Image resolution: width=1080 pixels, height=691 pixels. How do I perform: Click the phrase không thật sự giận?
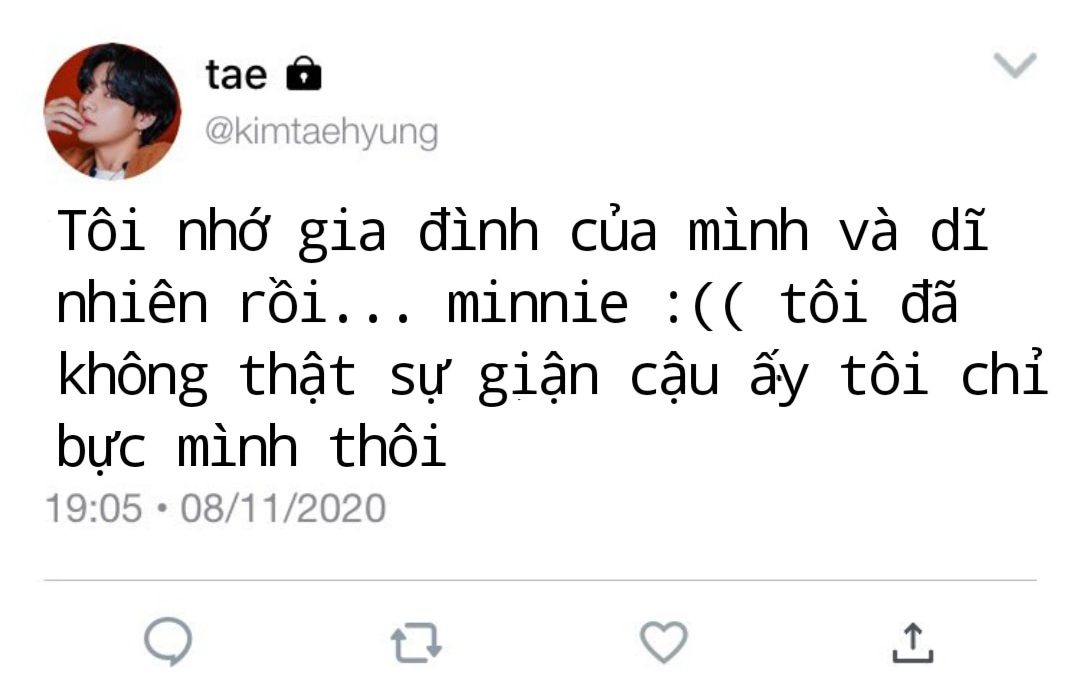pos(328,377)
